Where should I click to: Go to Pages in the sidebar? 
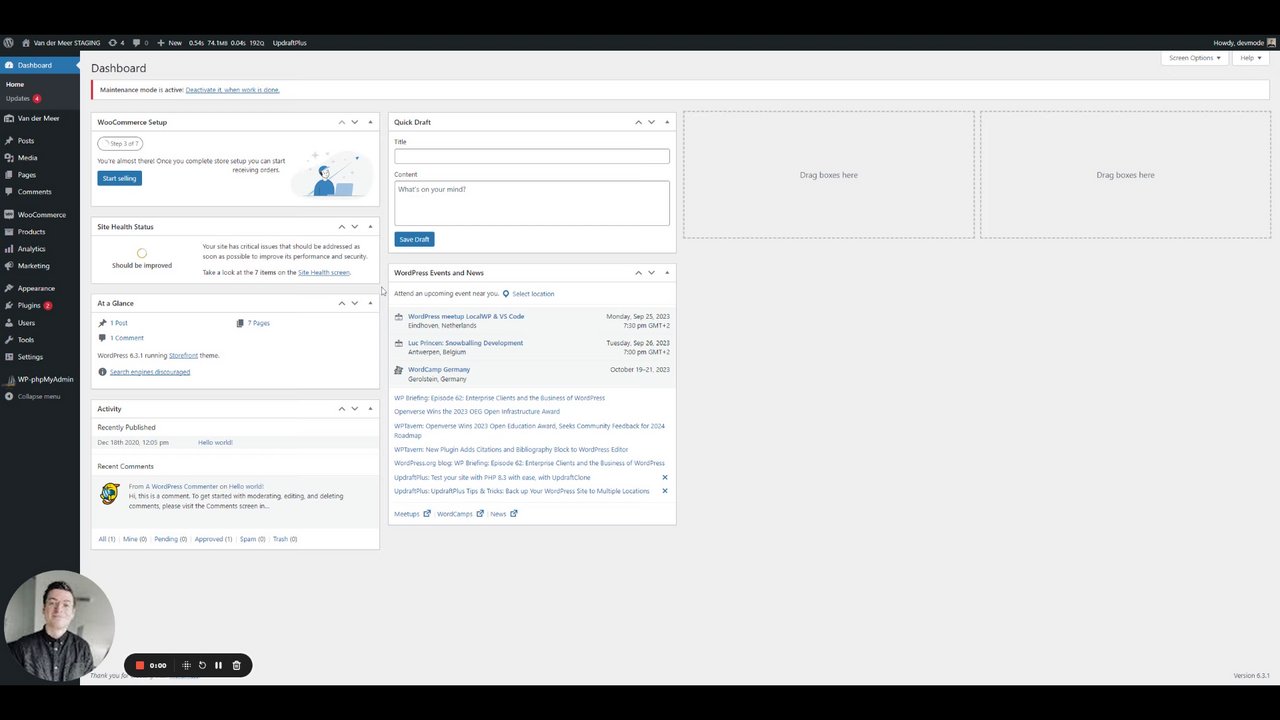26,175
